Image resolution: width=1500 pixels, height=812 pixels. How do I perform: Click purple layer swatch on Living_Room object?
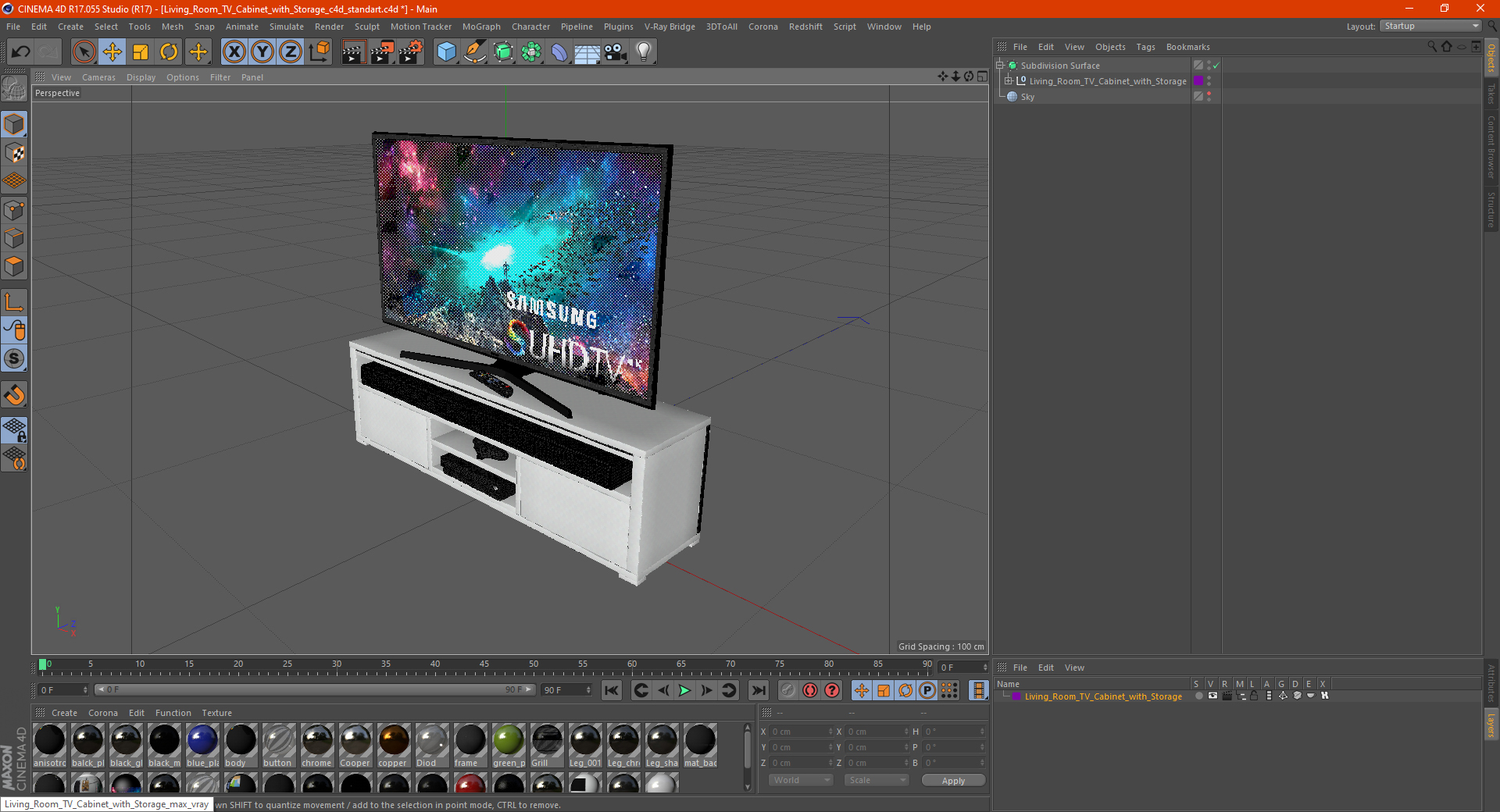pos(1198,81)
